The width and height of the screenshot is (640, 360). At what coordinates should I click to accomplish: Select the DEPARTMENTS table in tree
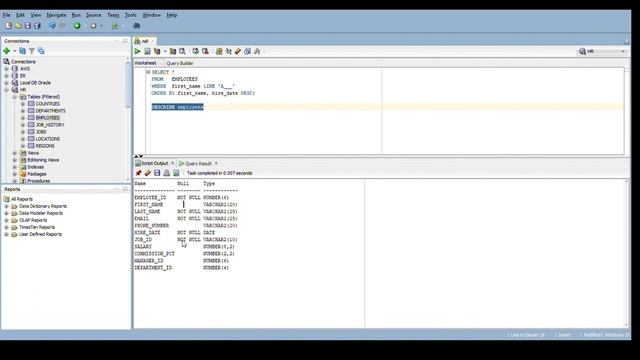pos(51,111)
